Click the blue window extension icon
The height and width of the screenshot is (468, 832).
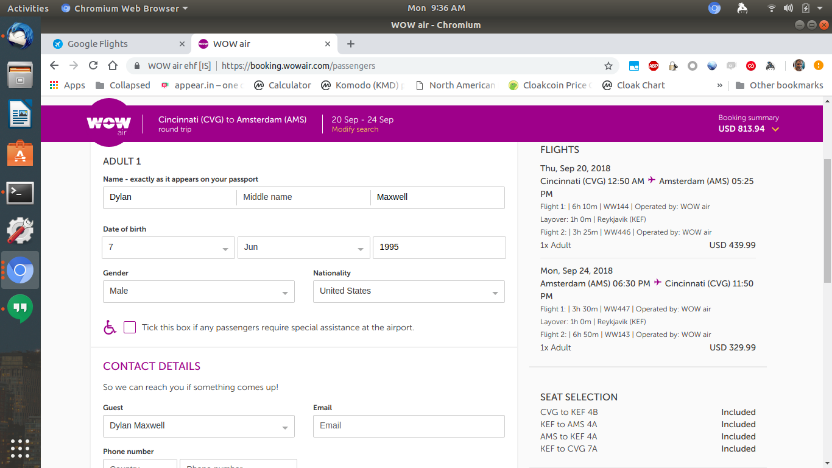point(634,66)
